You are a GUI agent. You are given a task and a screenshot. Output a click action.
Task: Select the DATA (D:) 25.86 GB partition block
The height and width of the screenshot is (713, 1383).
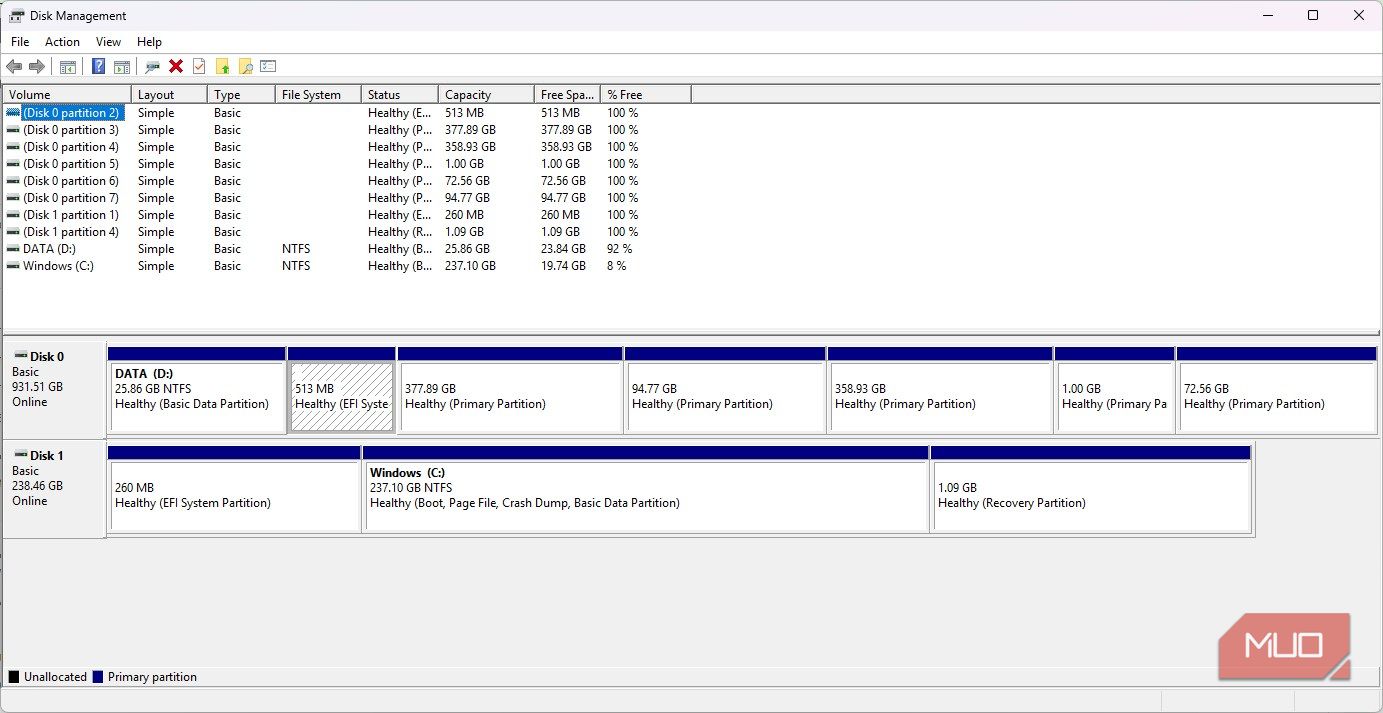pos(196,390)
